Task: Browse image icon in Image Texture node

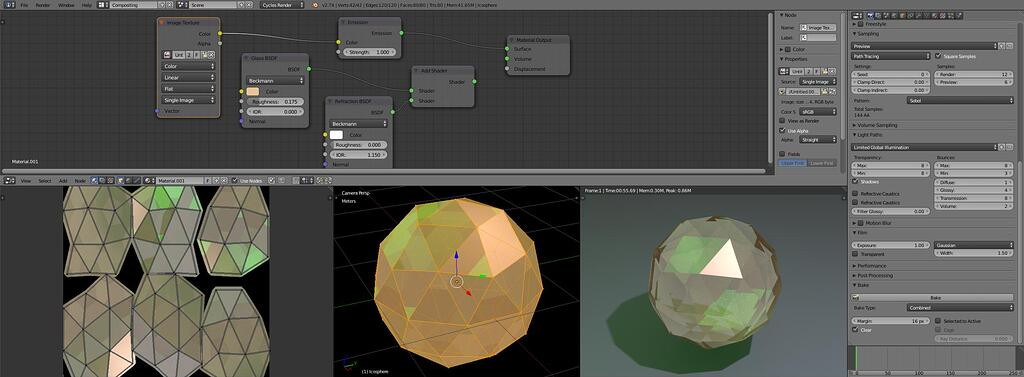Action: click(x=167, y=55)
